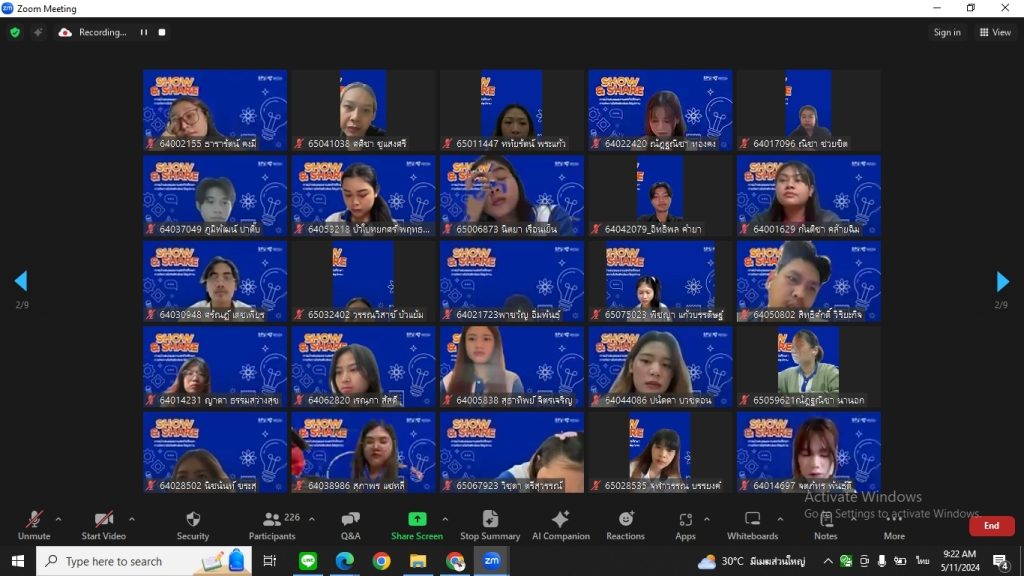Expand video options arrow beside Start Video
This screenshot has height=576, width=1024.
pos(132,519)
